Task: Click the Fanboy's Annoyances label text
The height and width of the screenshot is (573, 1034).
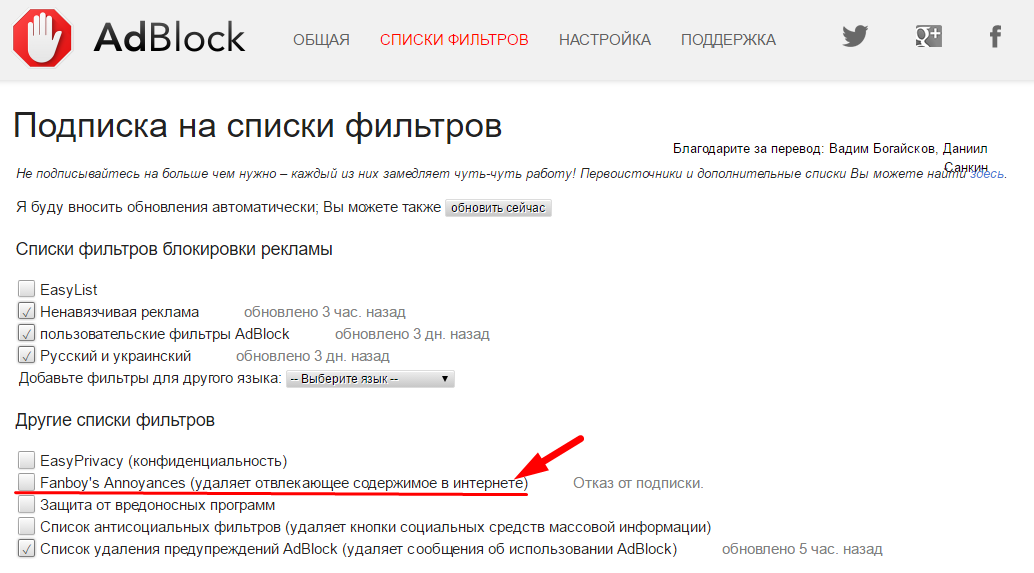Action: pos(284,483)
